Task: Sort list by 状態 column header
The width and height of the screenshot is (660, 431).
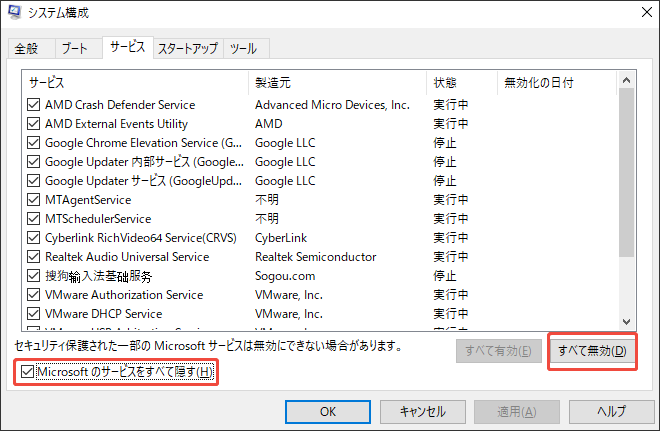Action: point(462,82)
